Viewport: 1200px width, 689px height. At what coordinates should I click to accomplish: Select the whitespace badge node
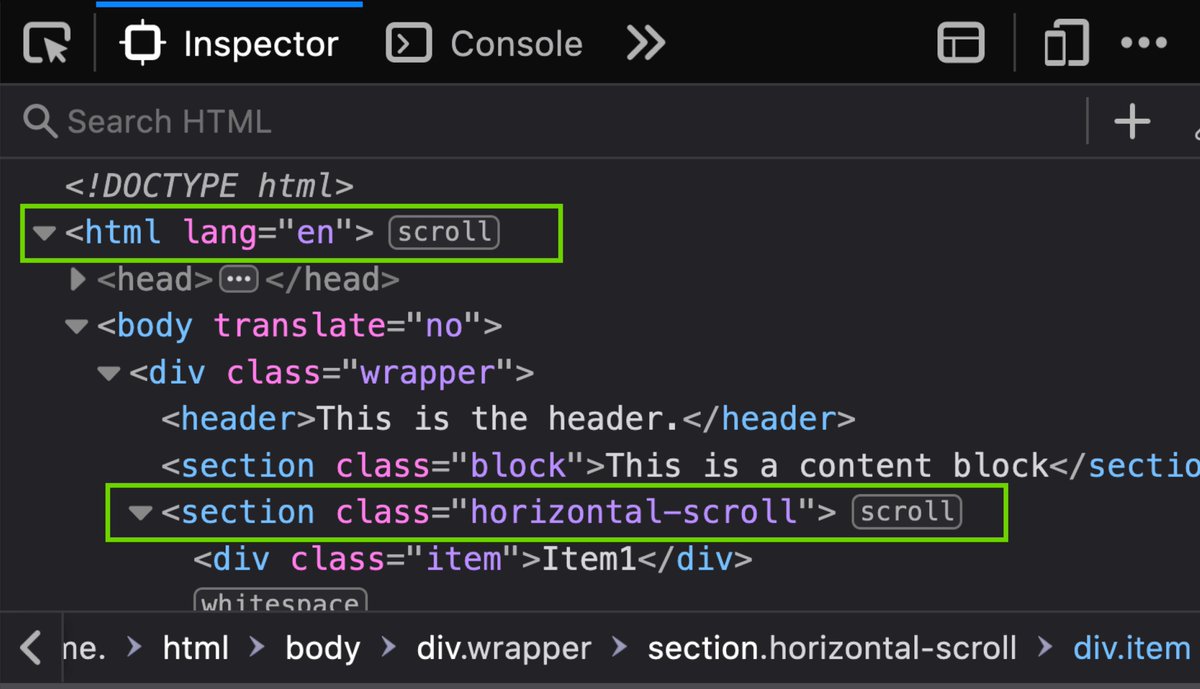click(x=280, y=602)
